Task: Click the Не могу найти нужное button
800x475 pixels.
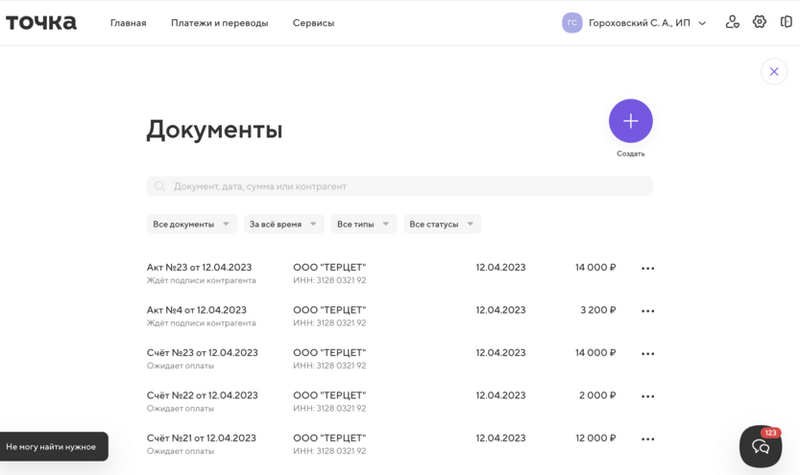Action: click(x=52, y=446)
